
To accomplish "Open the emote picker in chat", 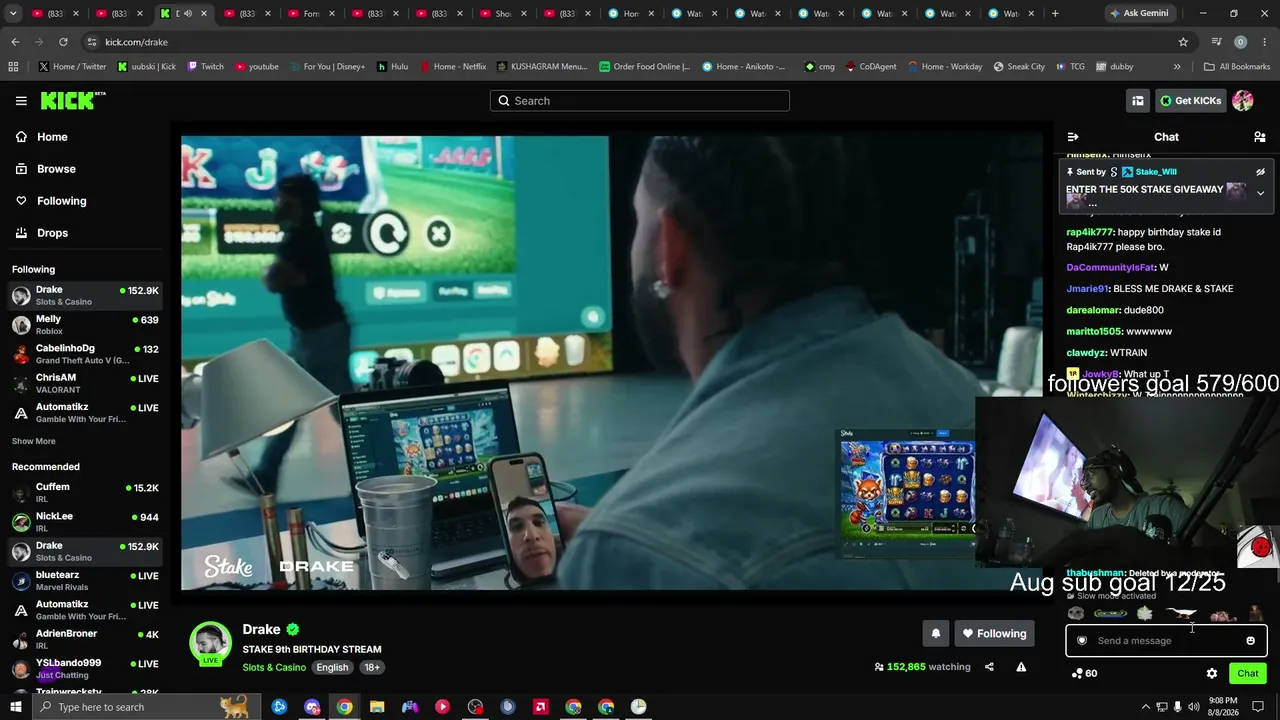I will click(x=1250, y=641).
